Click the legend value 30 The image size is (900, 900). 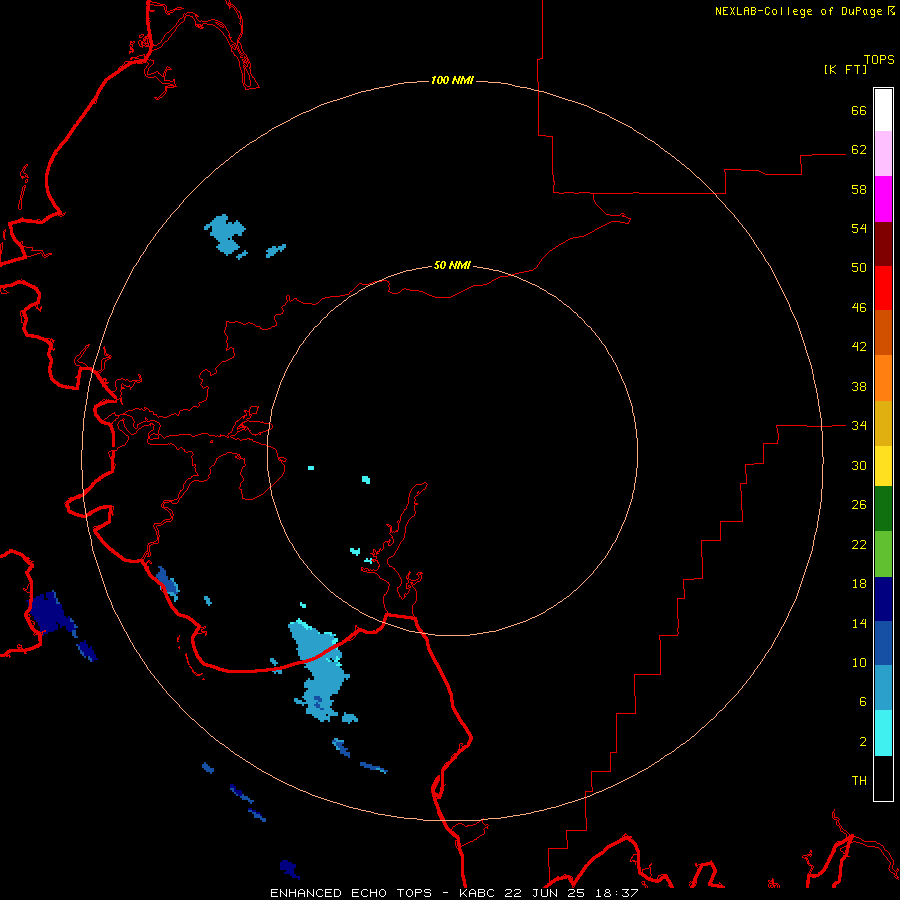tap(859, 465)
